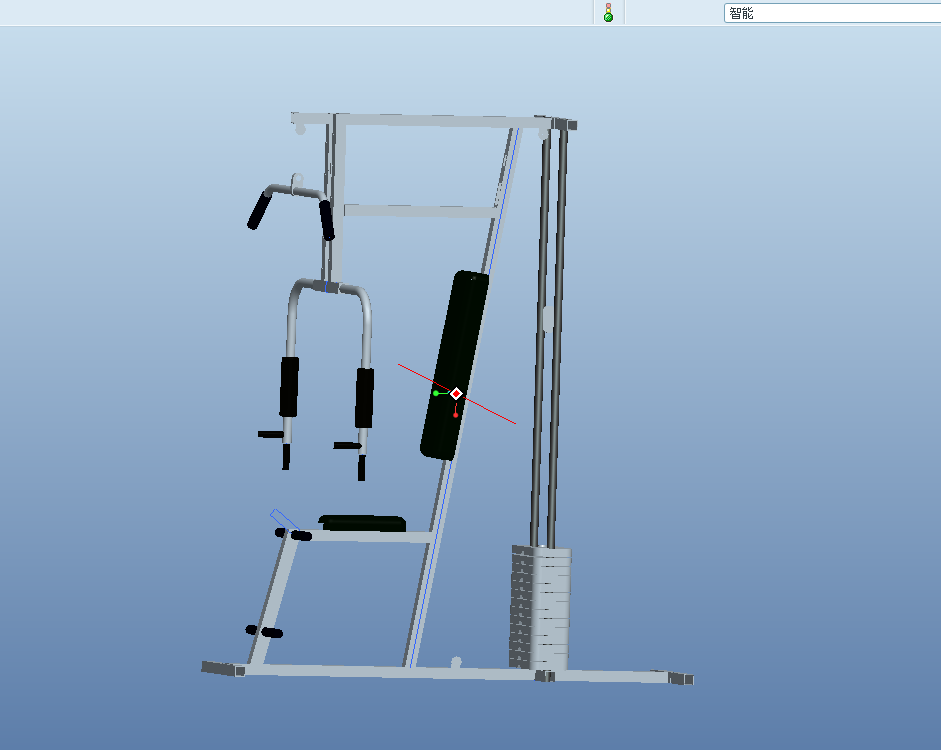941x750 pixels.
Task: Open the 智能 selection filter dropdown
Action: [x=832, y=13]
